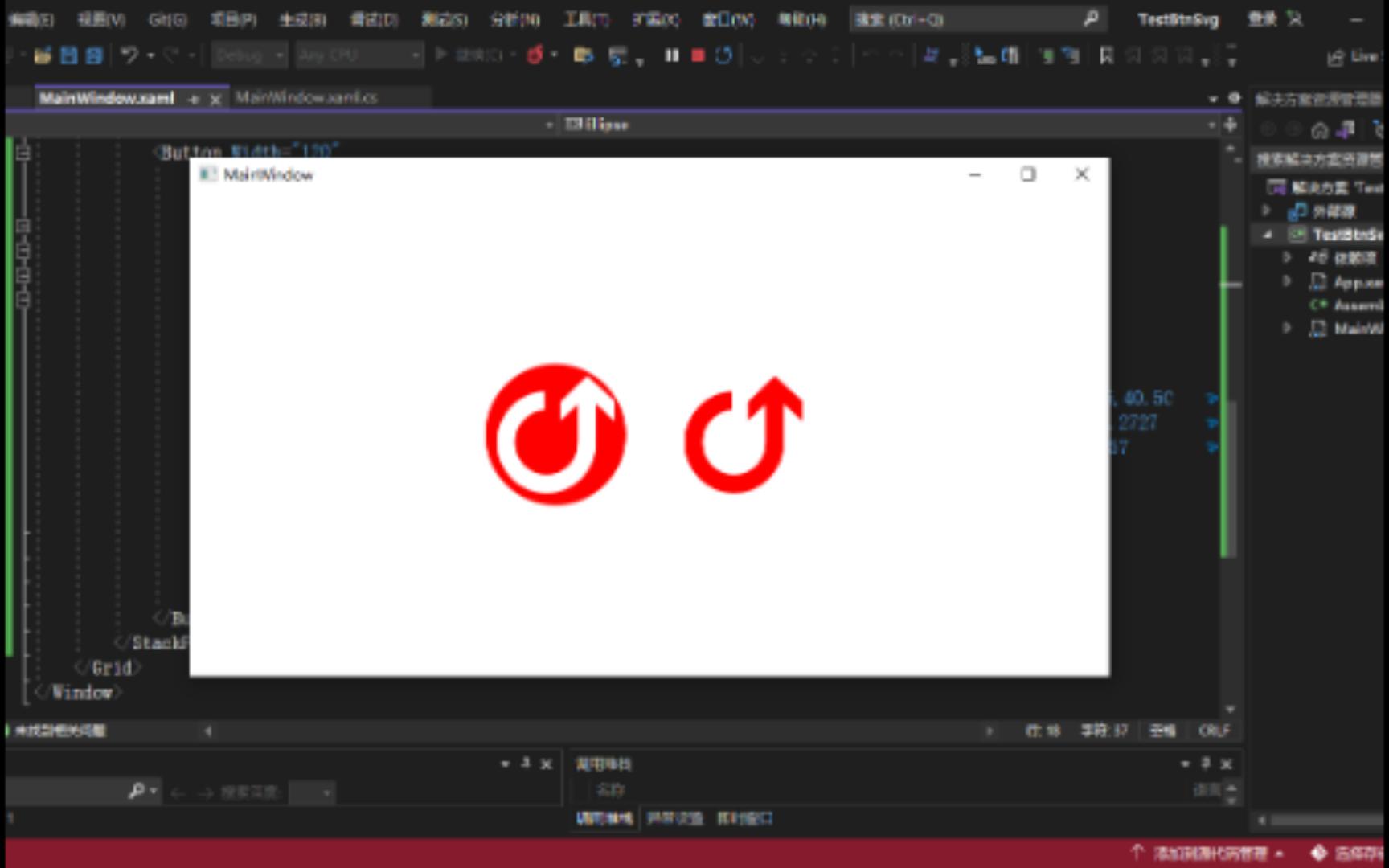Click the 空格 indentation indicator
Screen dimensions: 1389x868
pyautogui.click(x=1162, y=731)
